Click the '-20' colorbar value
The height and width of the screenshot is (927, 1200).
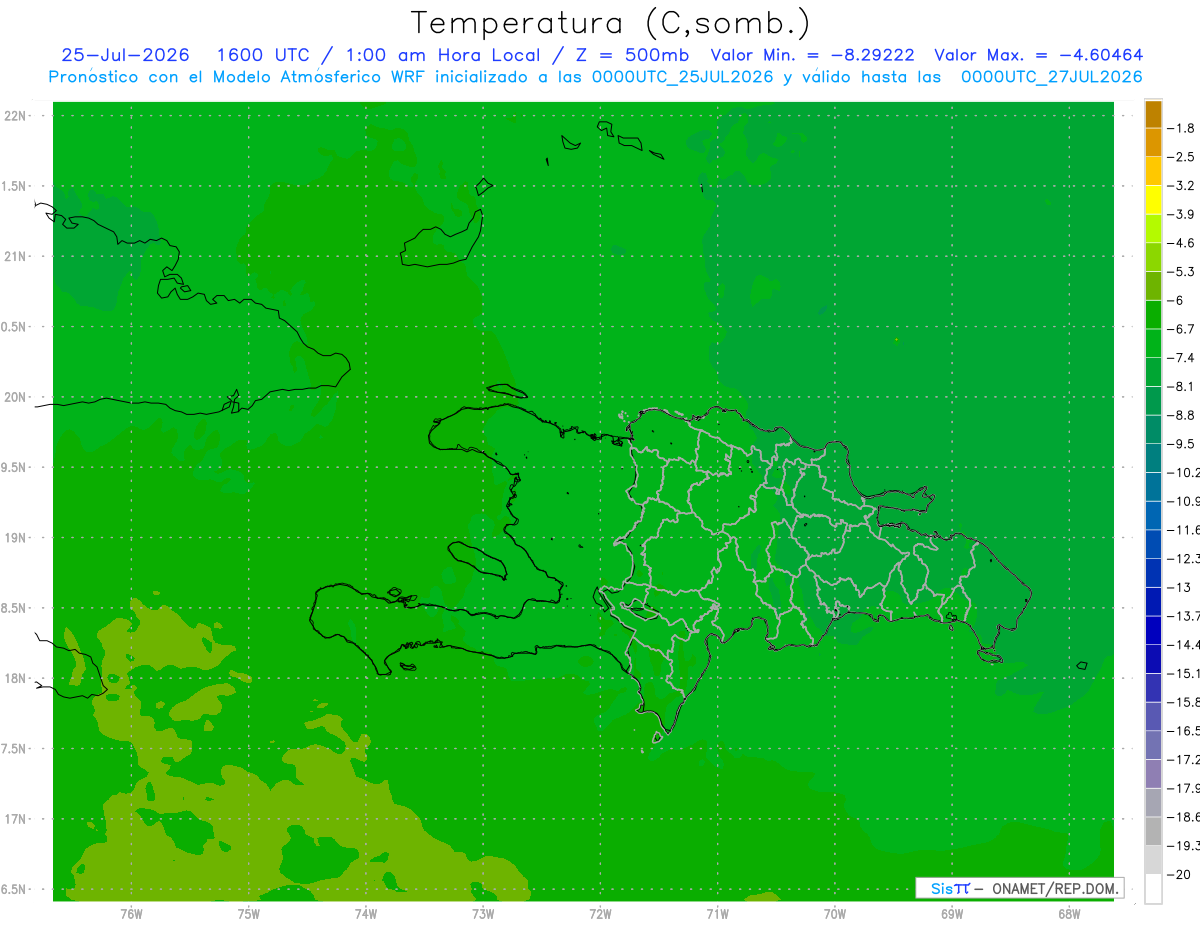pyautogui.click(x=1180, y=875)
